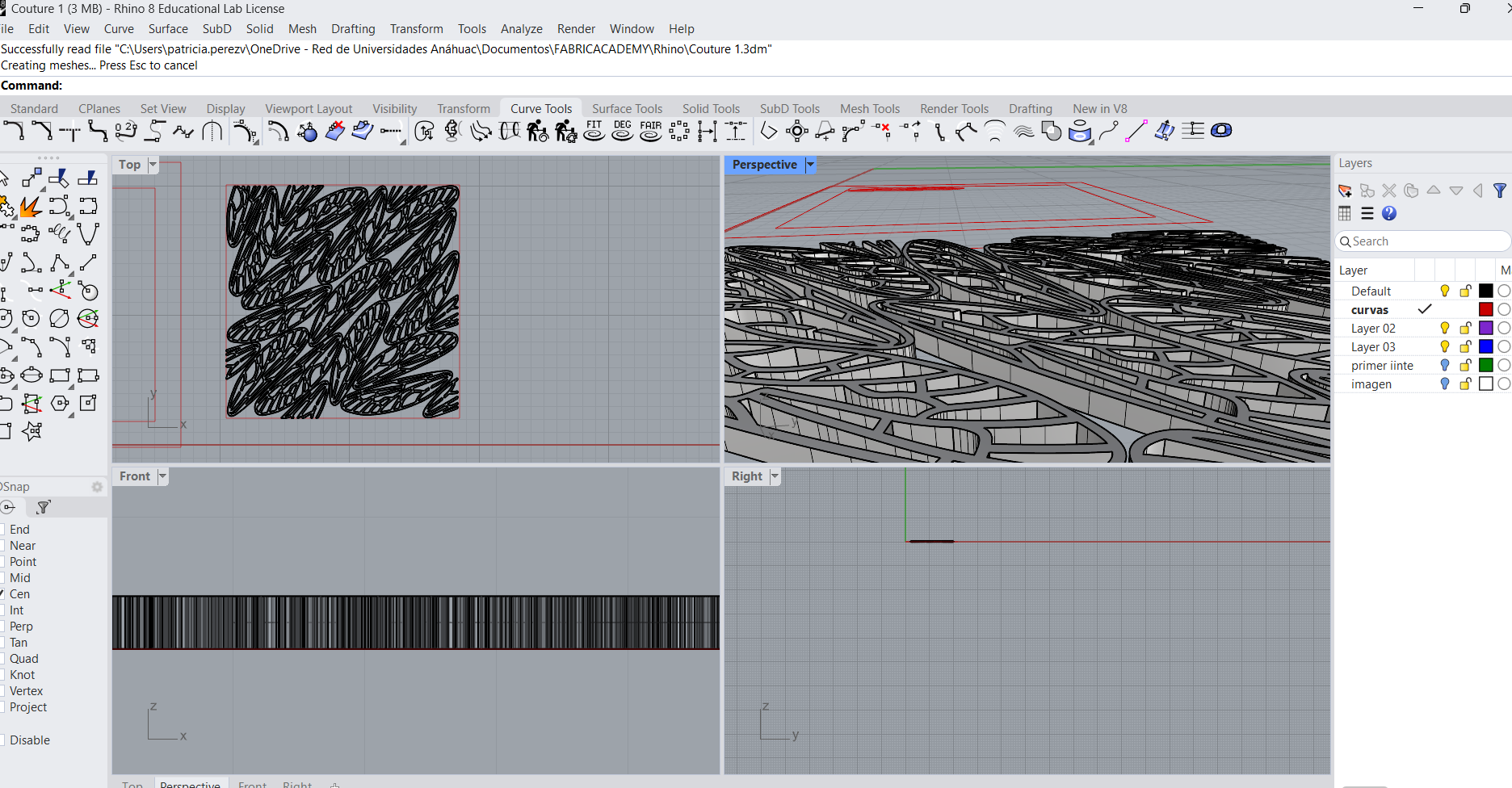Click the FAIR curve tool icon
Viewport: 1512px width, 788px height.
point(650,131)
